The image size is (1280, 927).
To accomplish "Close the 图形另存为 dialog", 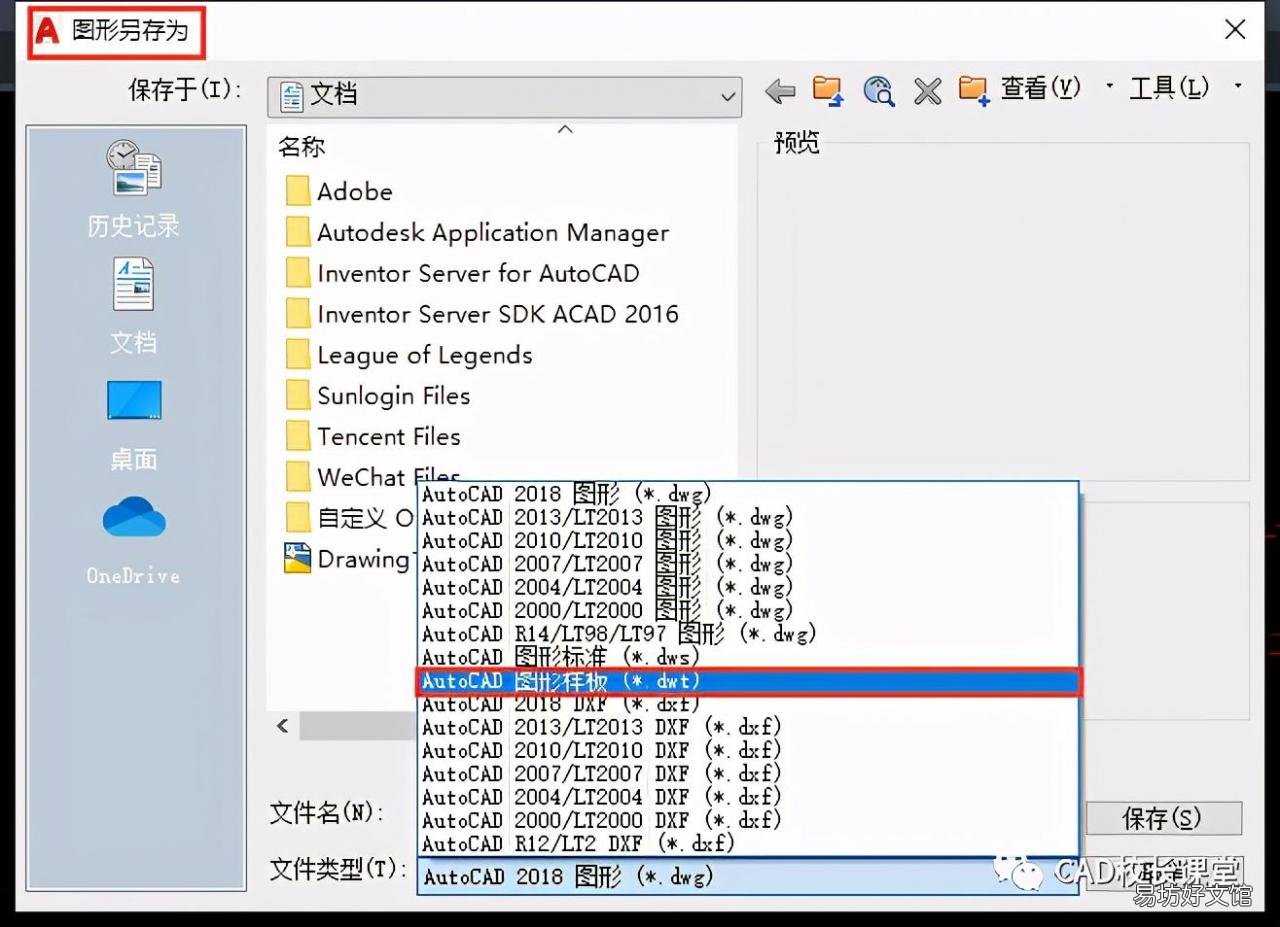I will pyautogui.click(x=1235, y=30).
